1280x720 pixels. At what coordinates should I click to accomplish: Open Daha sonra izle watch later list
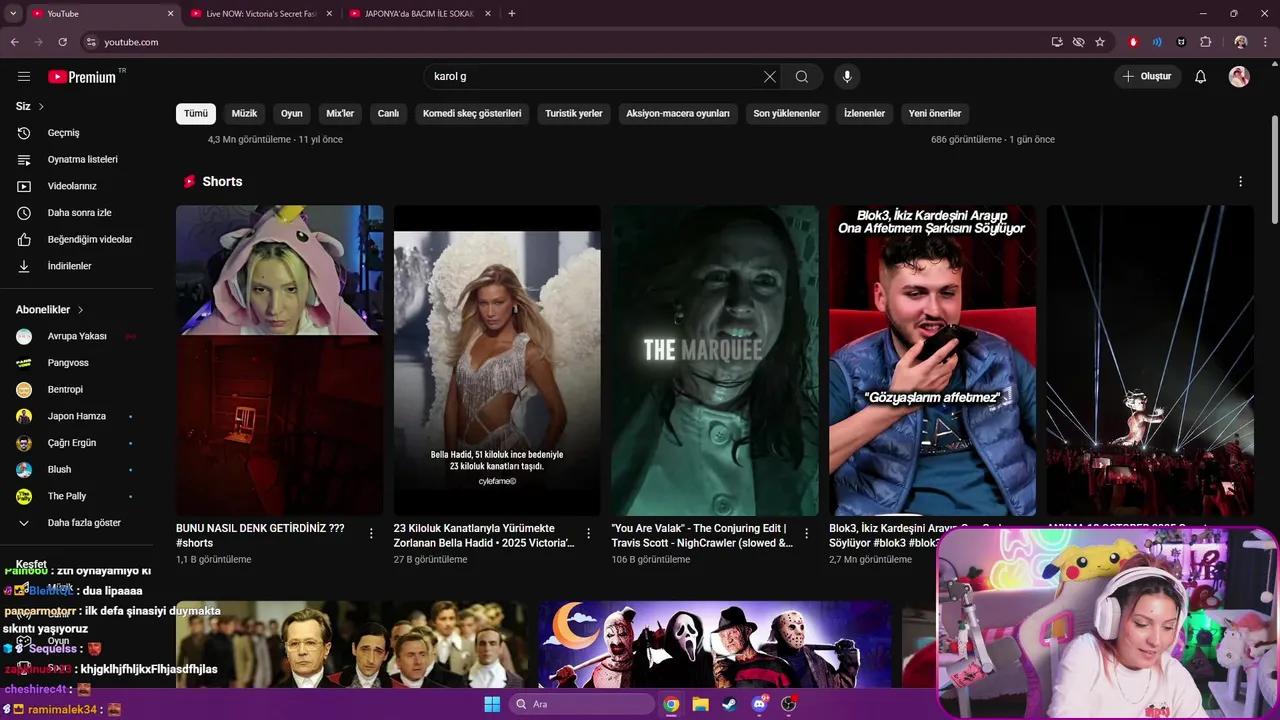pyautogui.click(x=80, y=213)
